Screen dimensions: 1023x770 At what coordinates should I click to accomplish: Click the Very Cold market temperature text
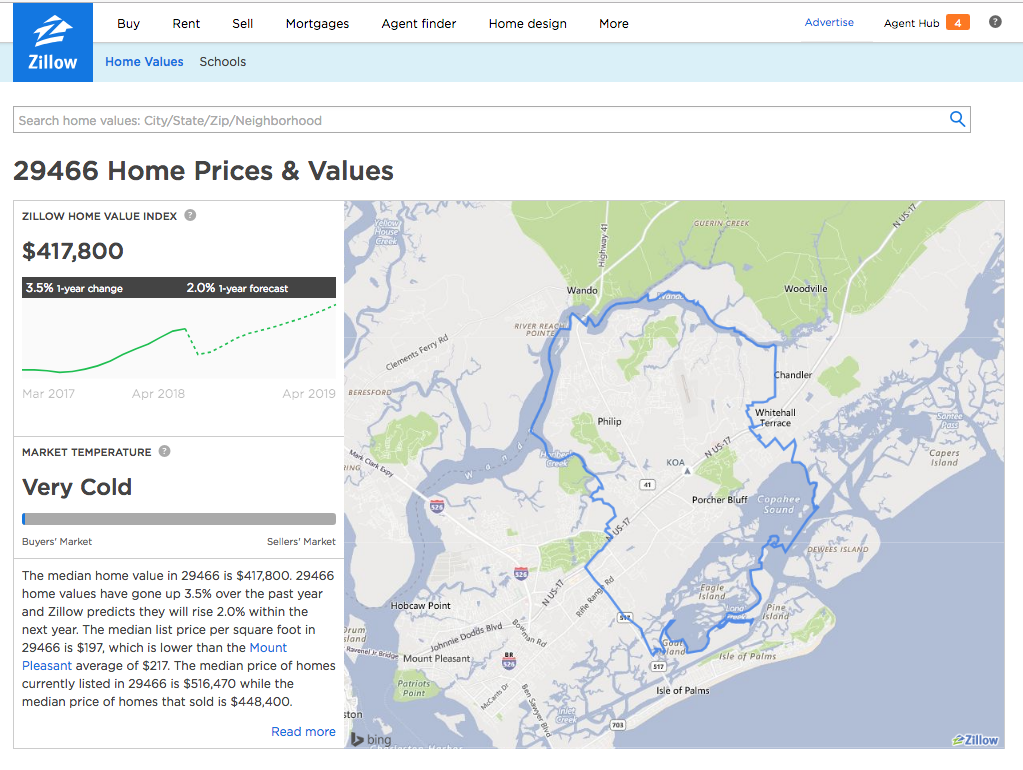(x=77, y=487)
